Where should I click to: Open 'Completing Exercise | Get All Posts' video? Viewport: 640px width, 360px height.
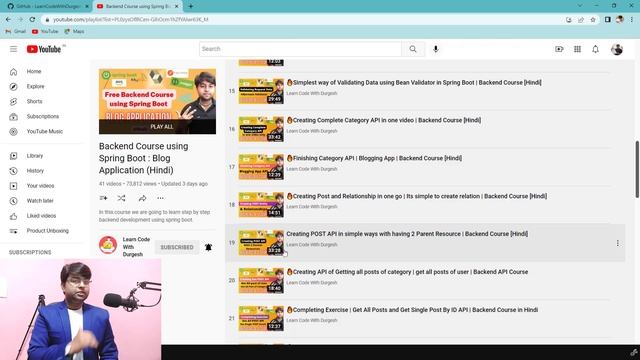point(412,310)
